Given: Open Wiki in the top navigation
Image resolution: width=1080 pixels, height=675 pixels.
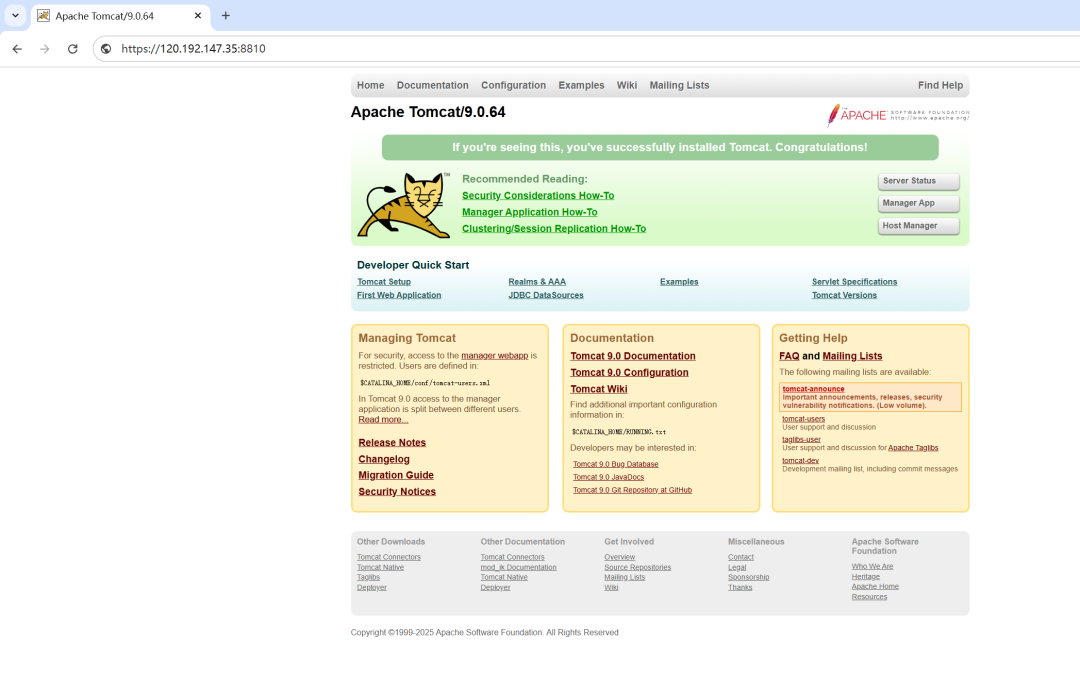Looking at the screenshot, I should 627,85.
